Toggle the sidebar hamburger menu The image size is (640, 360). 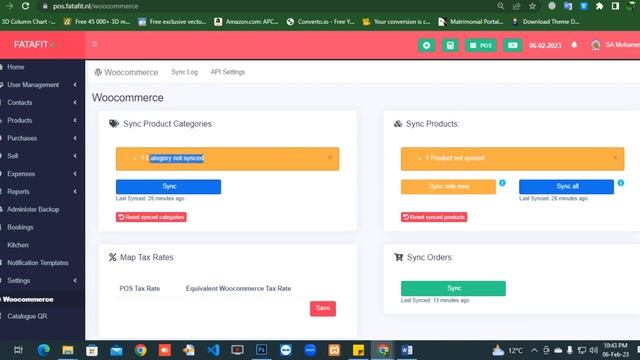coord(94,44)
